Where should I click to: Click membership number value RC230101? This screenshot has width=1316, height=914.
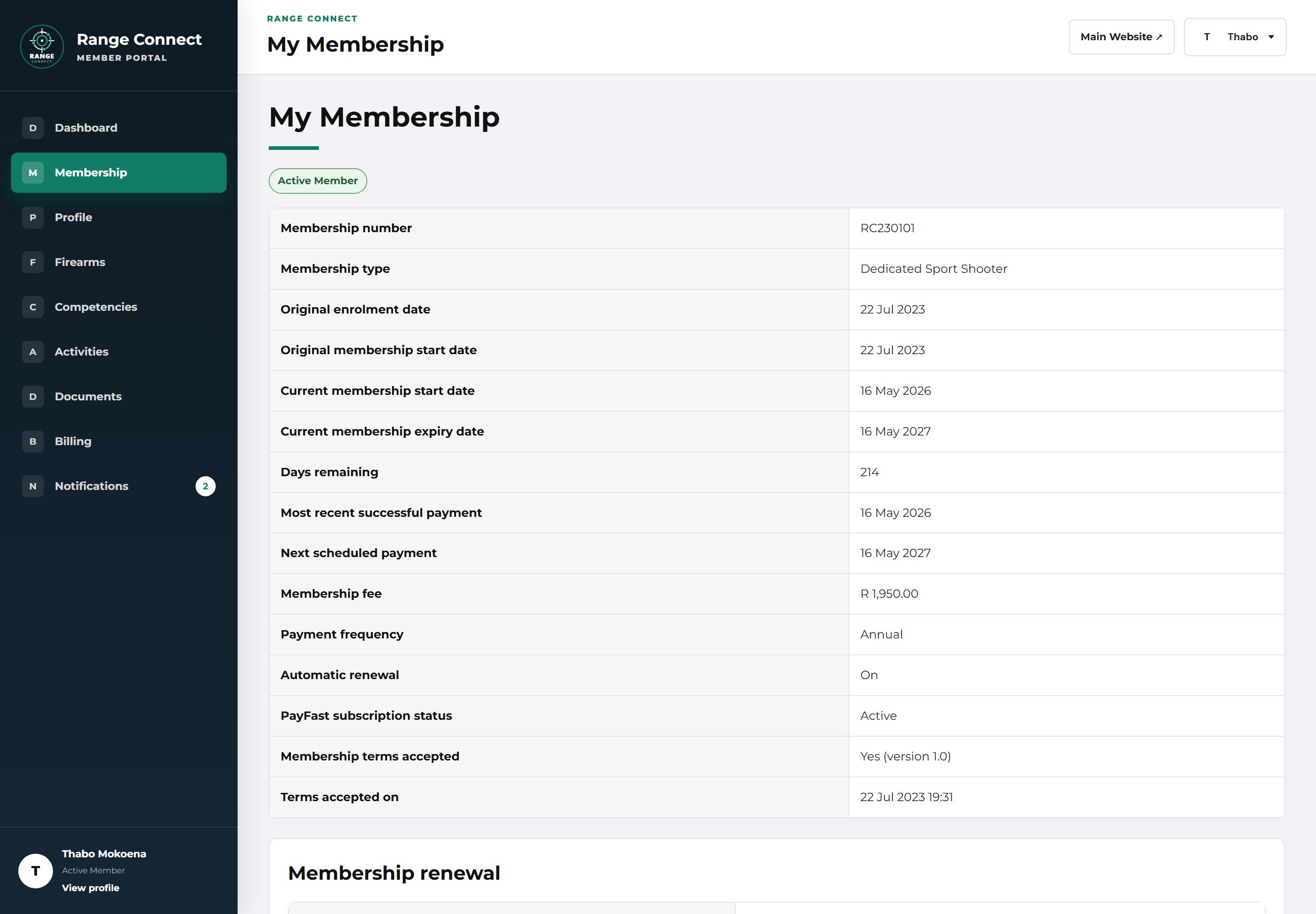coord(887,228)
